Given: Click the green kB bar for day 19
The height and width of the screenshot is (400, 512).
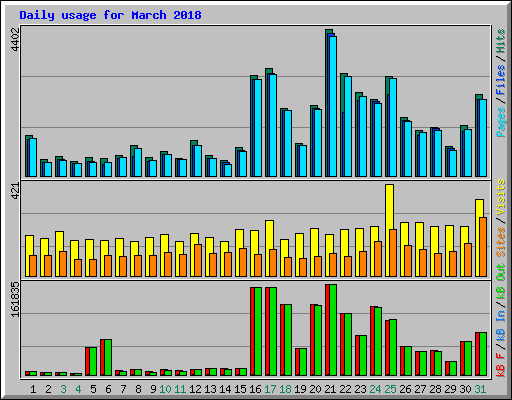Looking at the screenshot, I should tap(303, 362).
